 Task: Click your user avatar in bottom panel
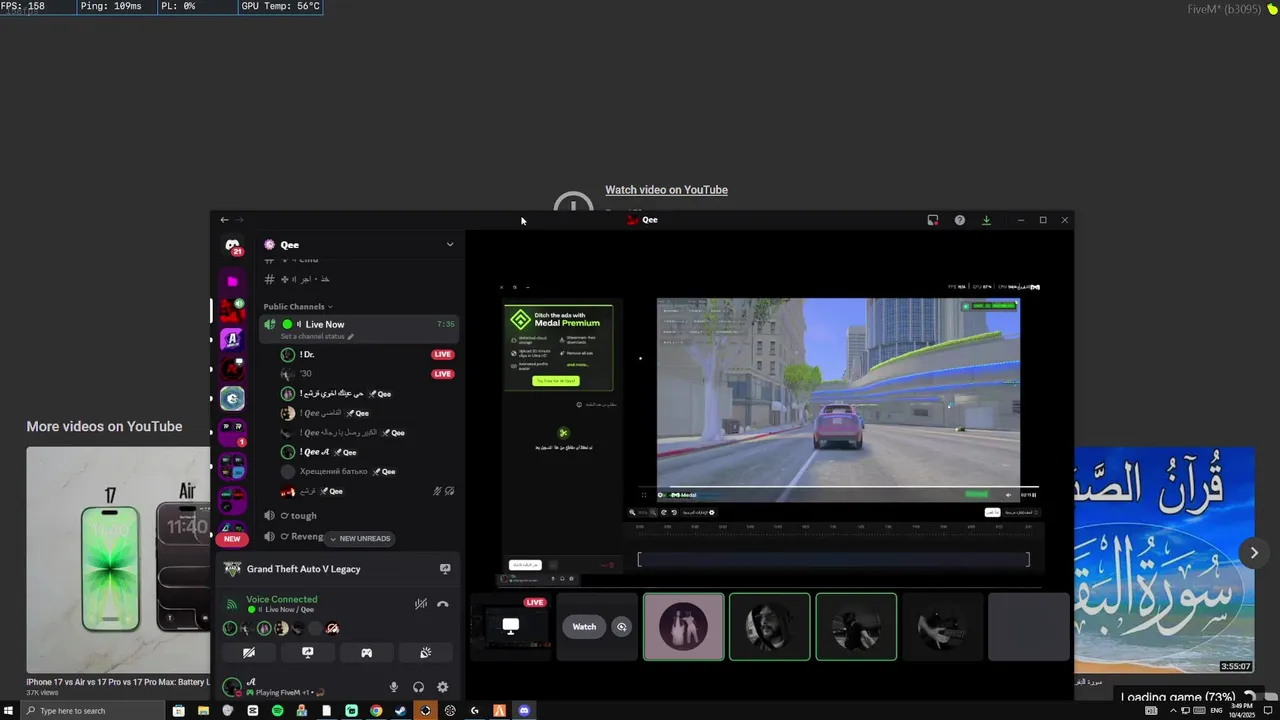[x=232, y=687]
